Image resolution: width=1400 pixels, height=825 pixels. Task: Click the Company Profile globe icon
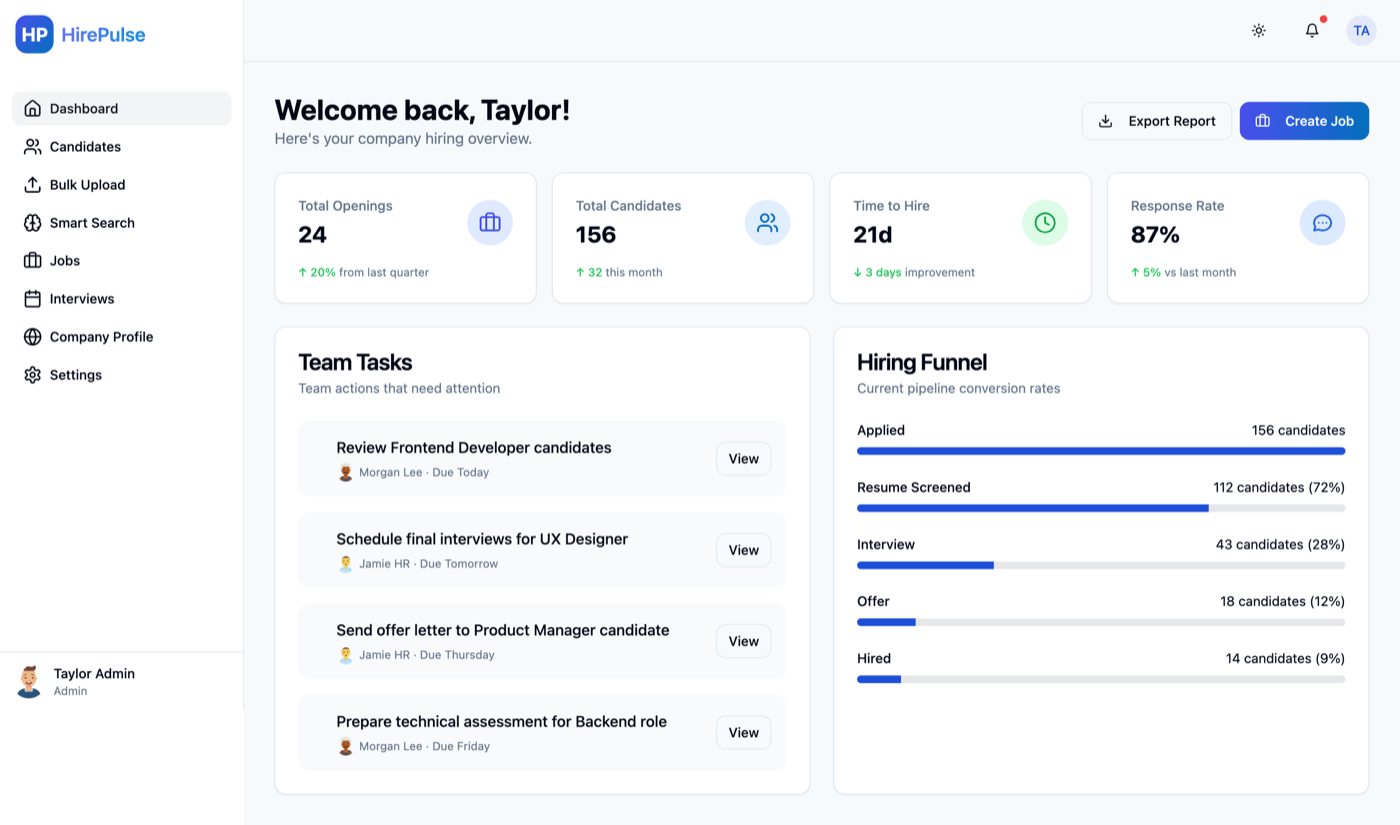[x=32, y=336]
